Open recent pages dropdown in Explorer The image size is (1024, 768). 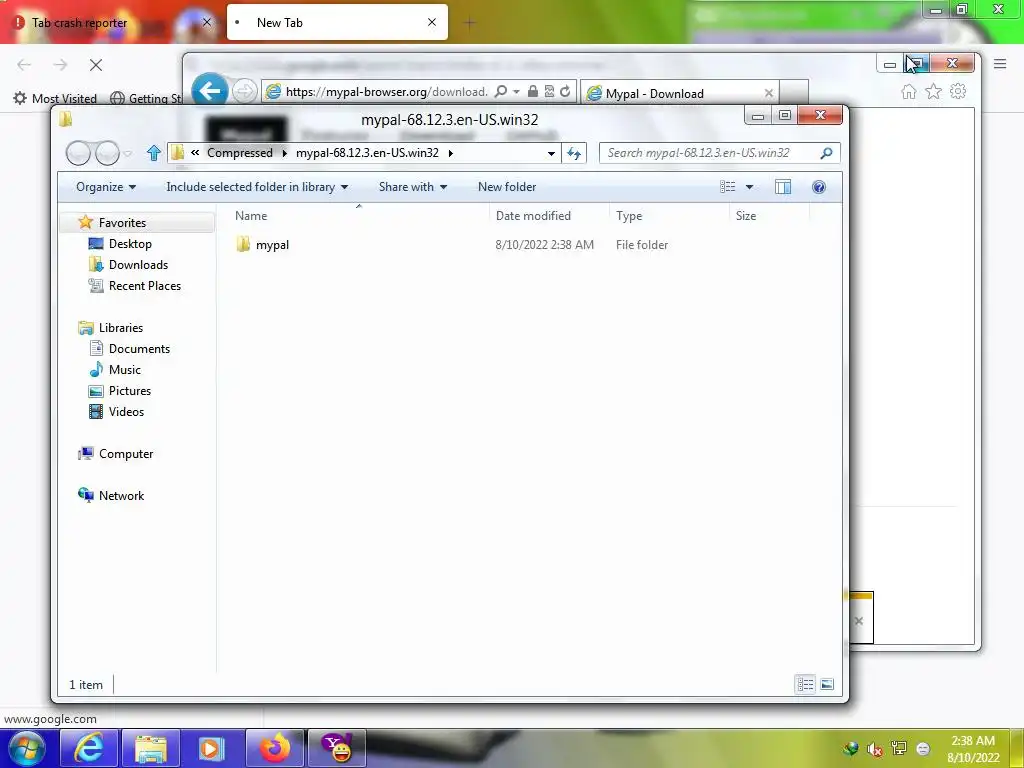127,153
